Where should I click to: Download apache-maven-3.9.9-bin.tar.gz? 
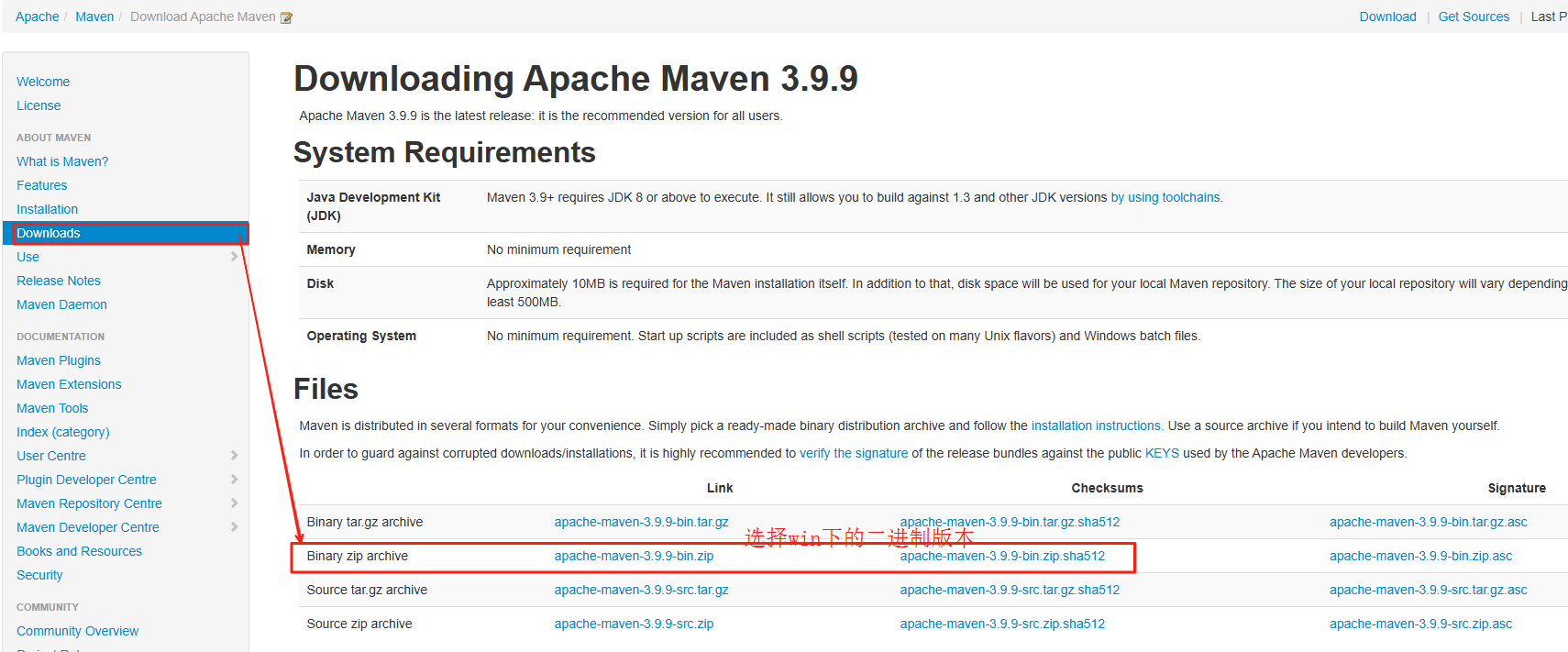click(641, 522)
